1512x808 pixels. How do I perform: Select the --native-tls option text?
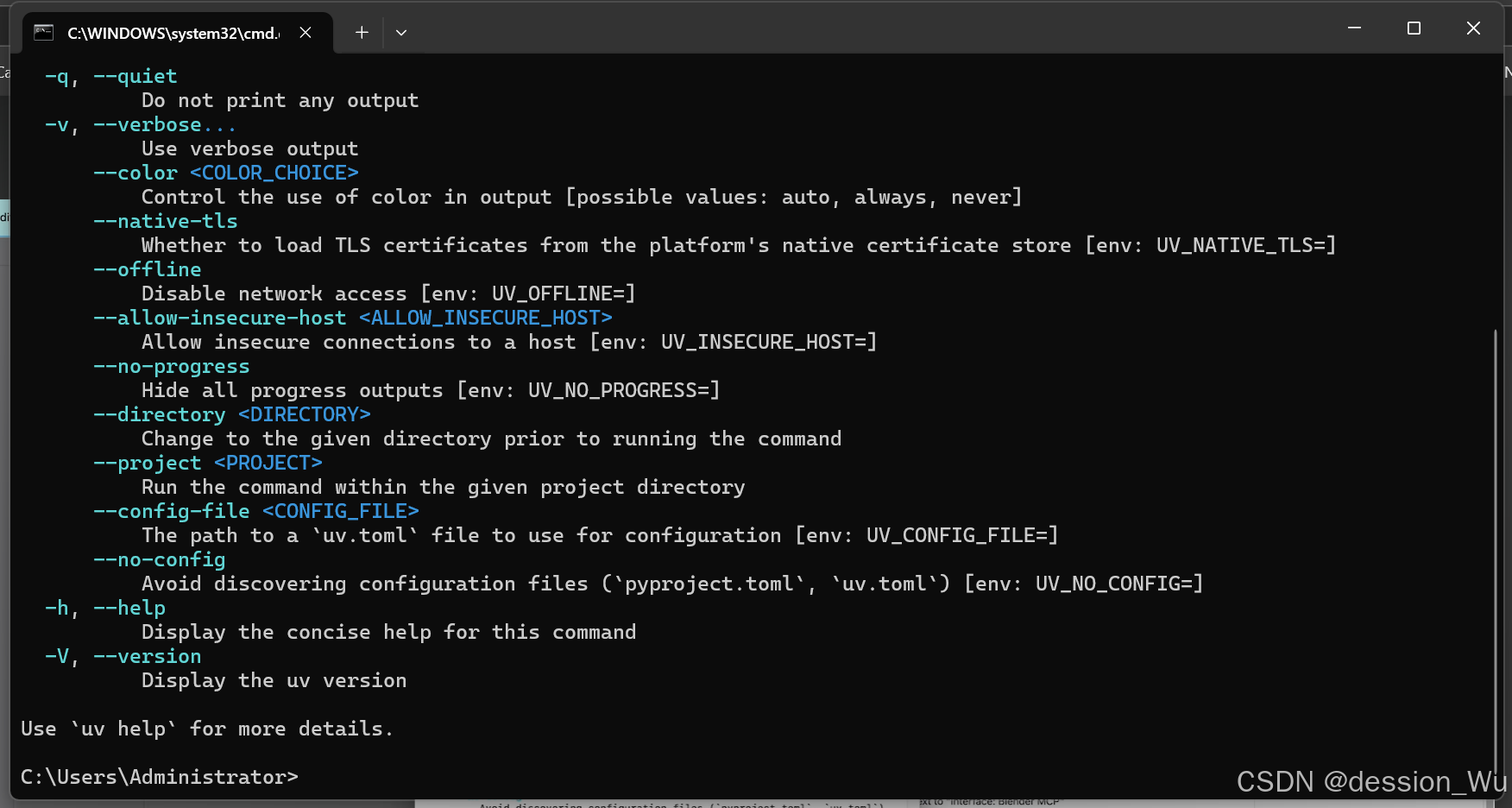(x=166, y=221)
